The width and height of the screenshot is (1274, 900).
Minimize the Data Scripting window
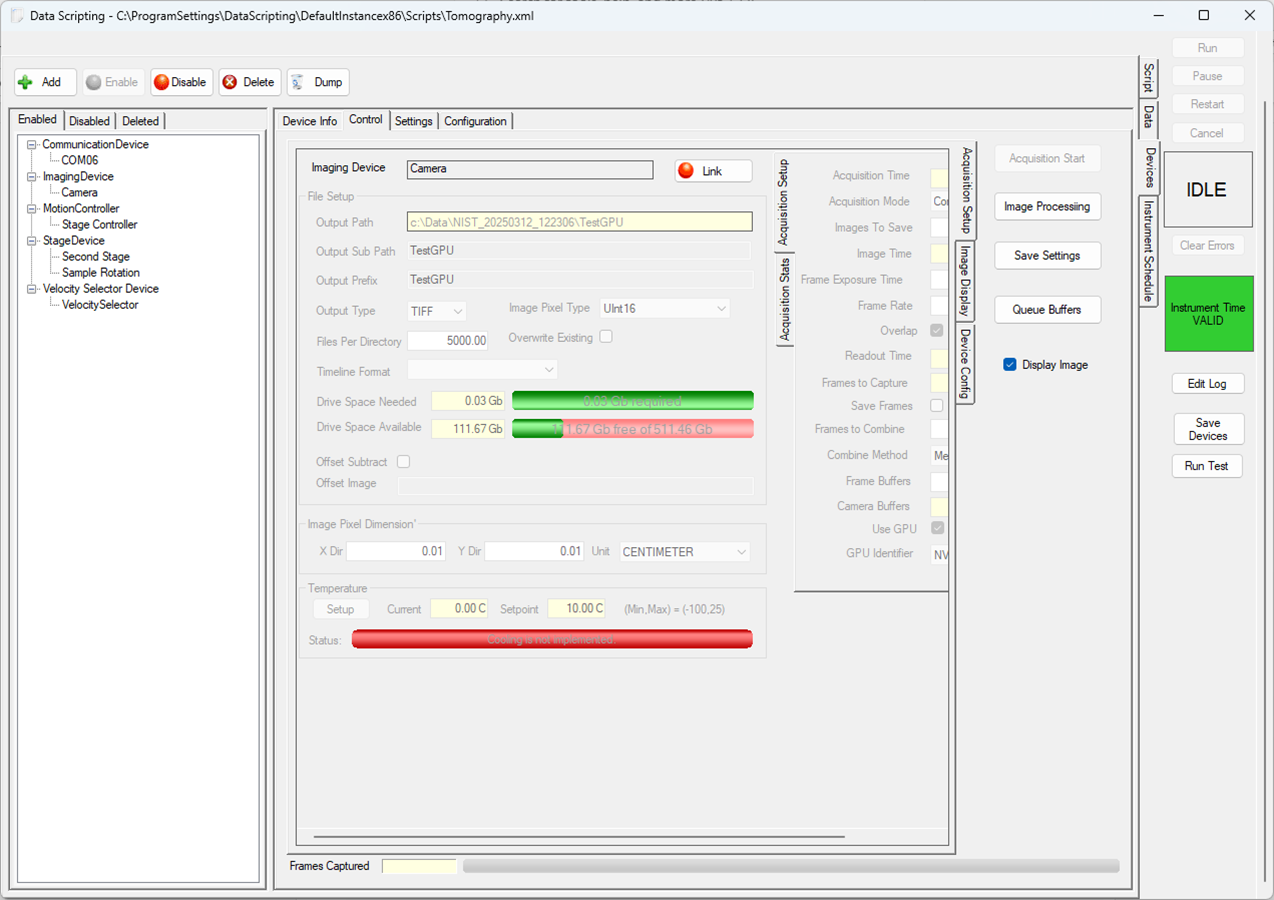pyautogui.click(x=1159, y=16)
